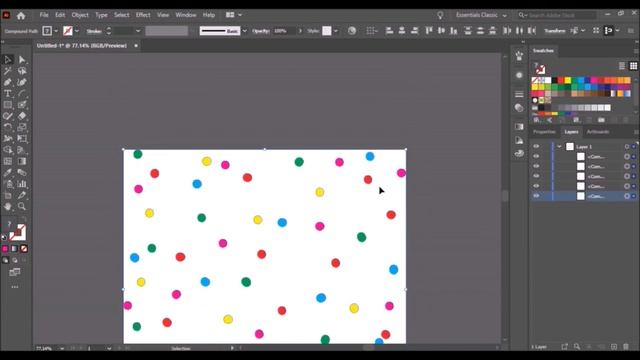Open the stroke weight dropdown

tap(138, 31)
